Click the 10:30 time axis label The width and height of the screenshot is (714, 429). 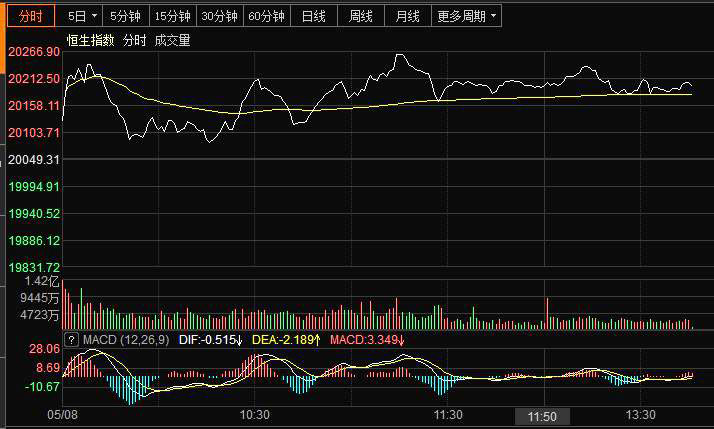point(255,415)
